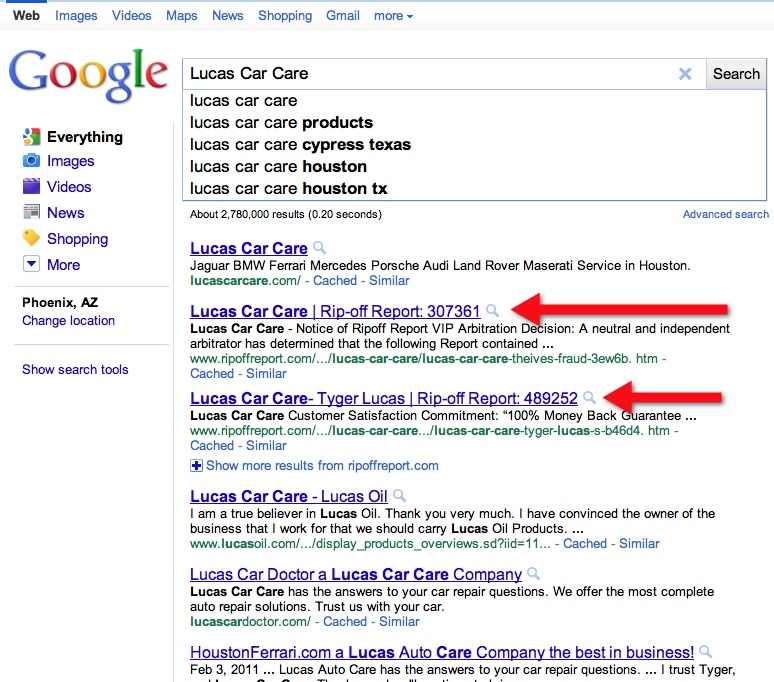Preview Rip-off Report 307361 with magnifier icon

coord(492,310)
